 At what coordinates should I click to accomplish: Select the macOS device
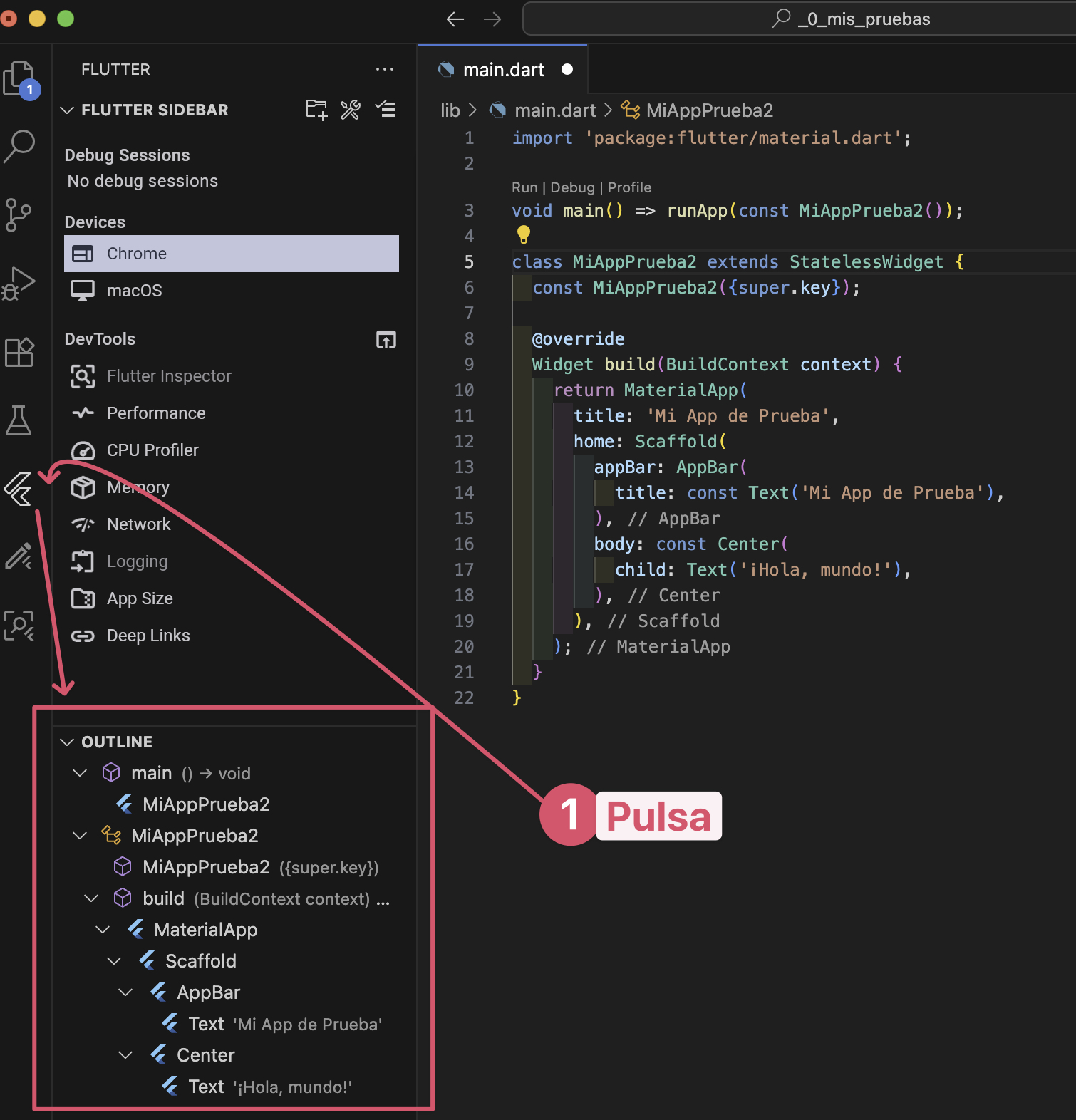pos(134,291)
